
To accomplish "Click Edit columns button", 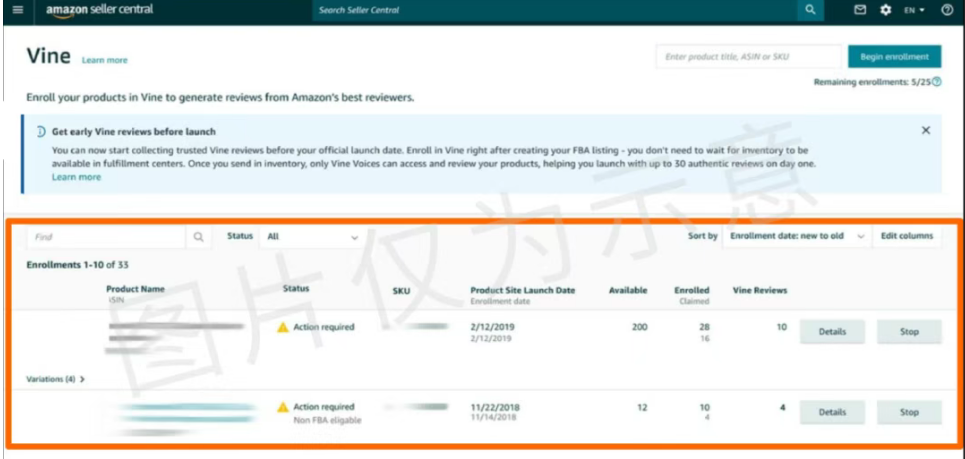I will [x=907, y=236].
